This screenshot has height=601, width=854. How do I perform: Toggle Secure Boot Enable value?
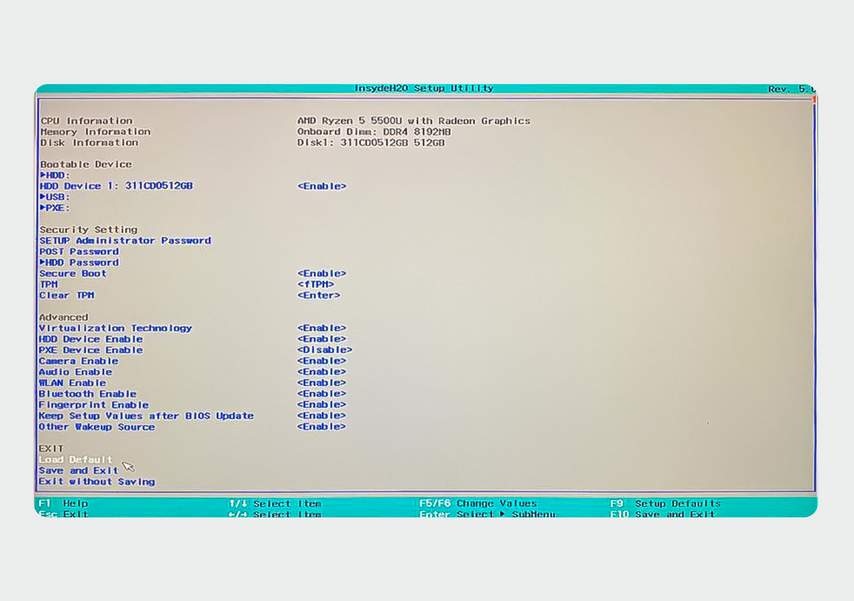[x=322, y=274]
